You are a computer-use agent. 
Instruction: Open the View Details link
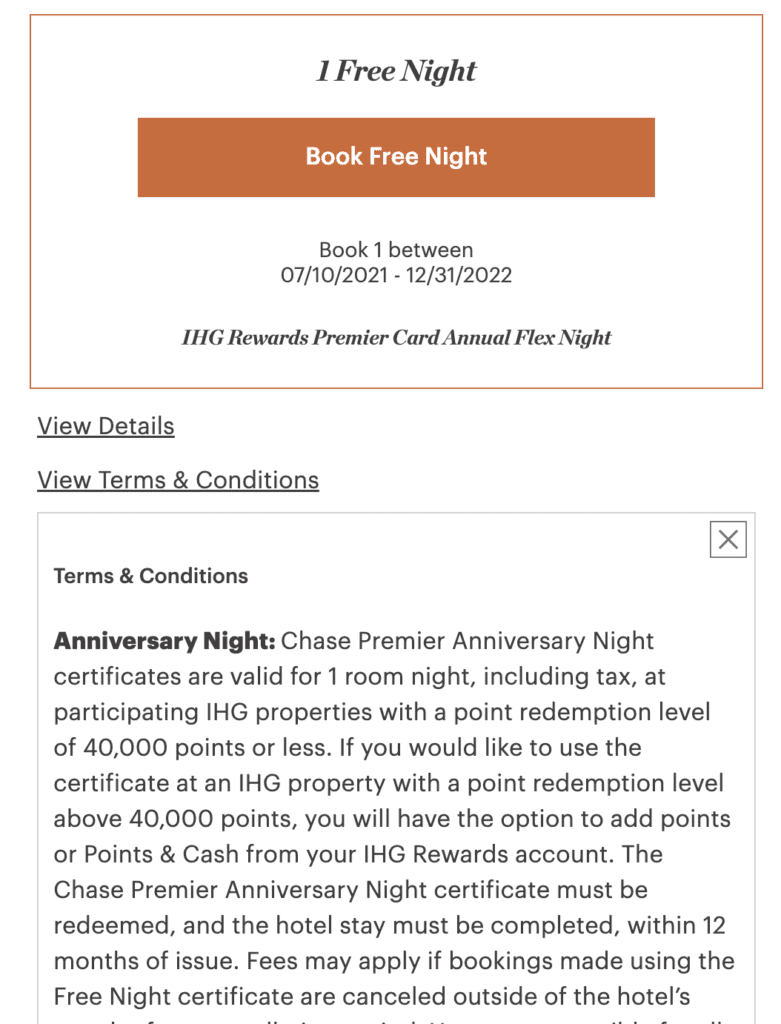point(106,426)
